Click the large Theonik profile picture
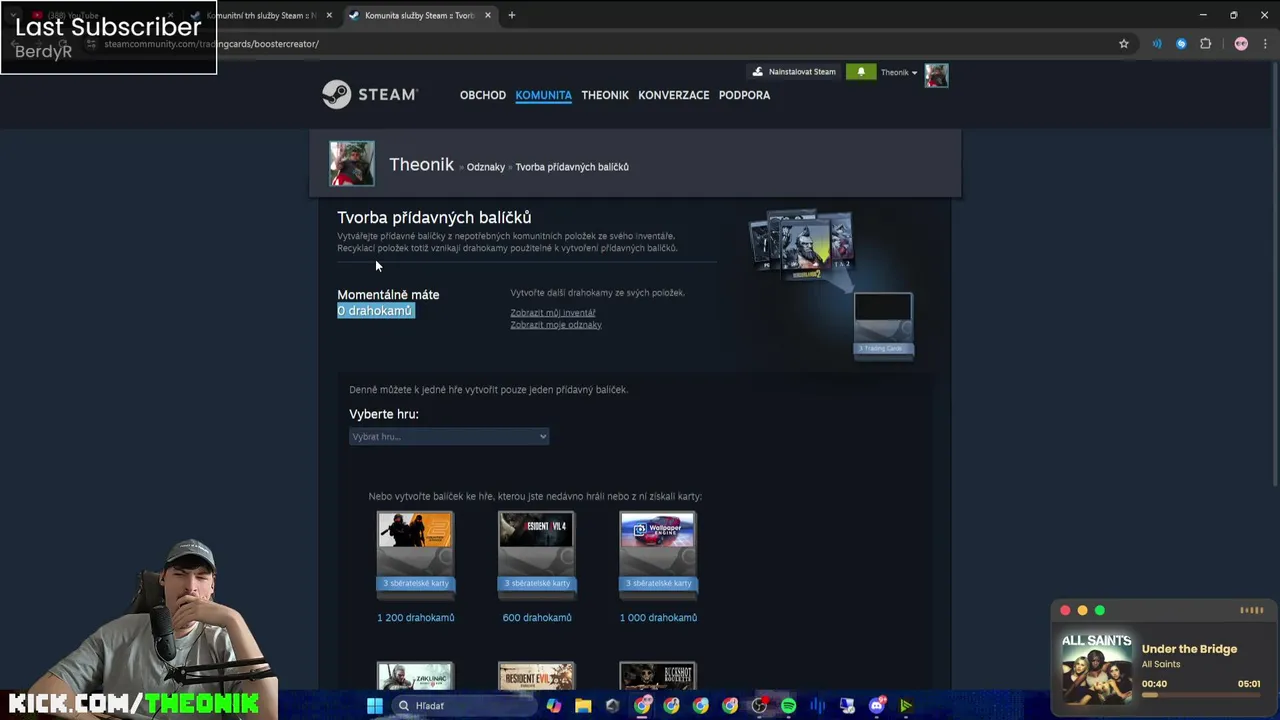Screen dimensions: 1280x720 352,164
